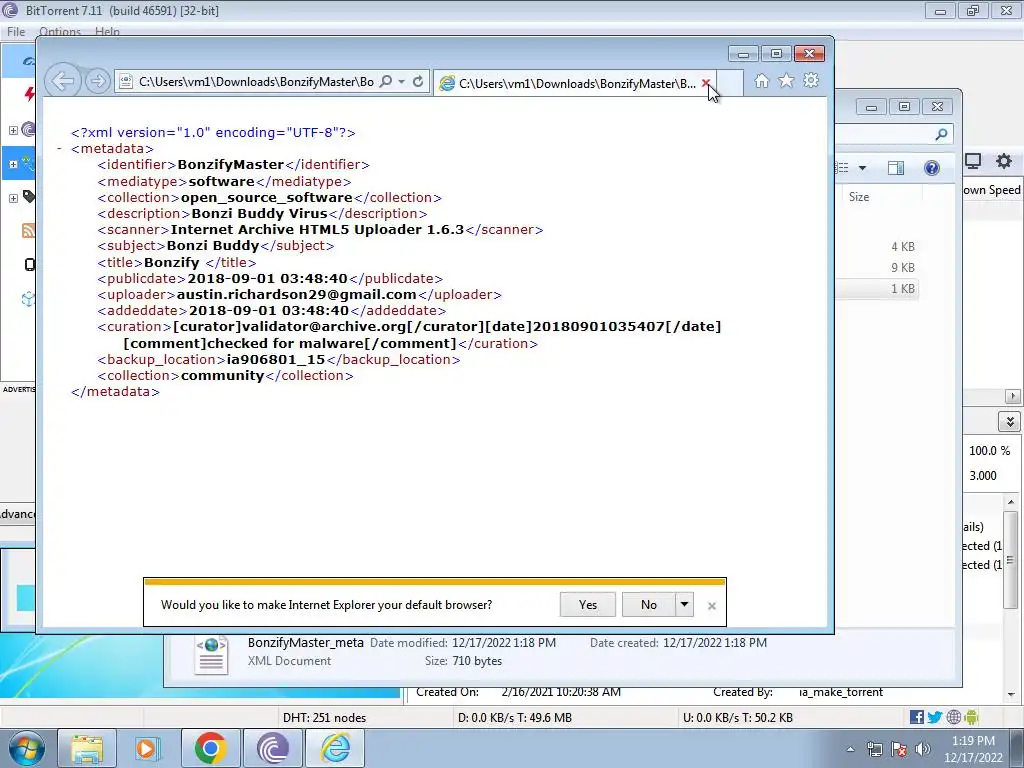The image size is (1024, 768).
Task: Collapse the BitTorrent detail pane with the chevron button
Action: 1010,421
